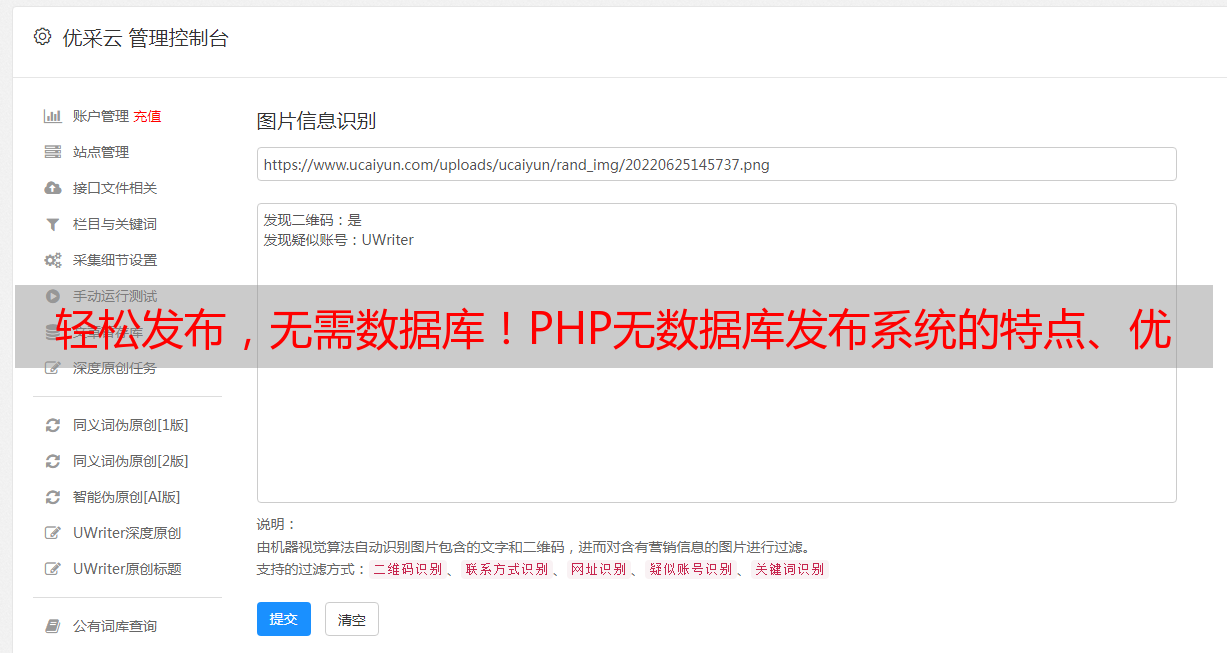Click the 同义词伪原创[1版] refresh icon

[x=53, y=425]
